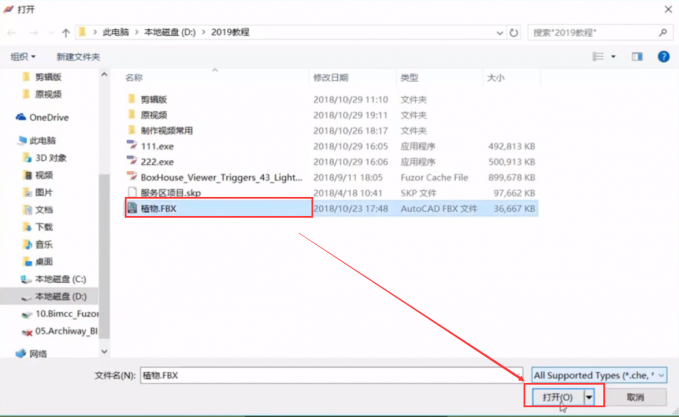Select the 服务区项目.skp file icon
The image size is (679, 417).
pos(132,193)
